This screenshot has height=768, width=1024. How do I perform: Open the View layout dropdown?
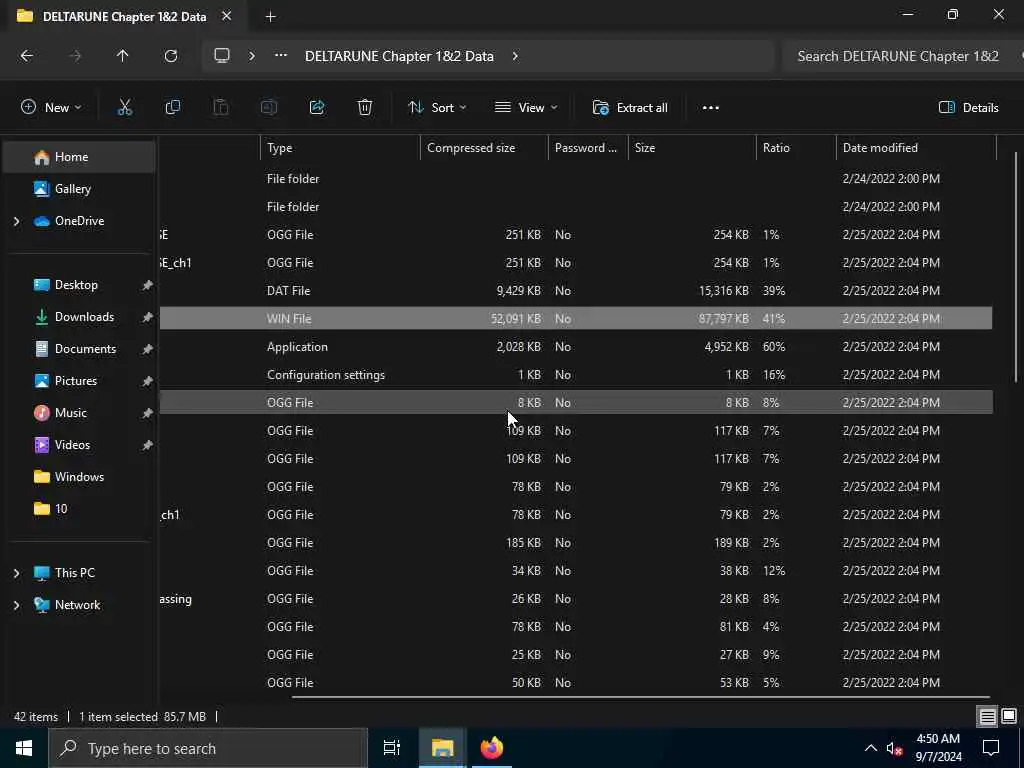tap(526, 108)
